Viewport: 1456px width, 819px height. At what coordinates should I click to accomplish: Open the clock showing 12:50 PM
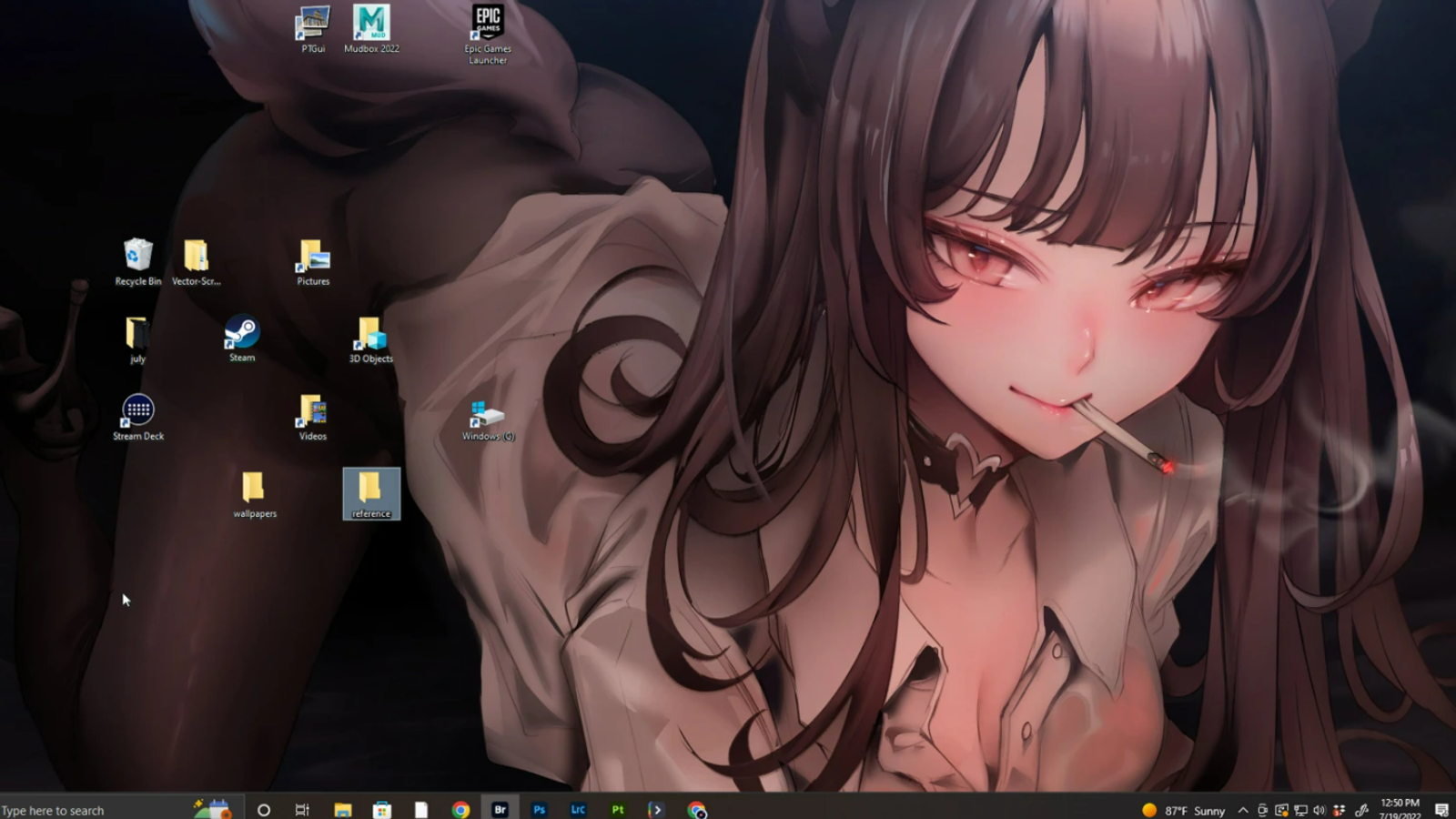(x=1400, y=809)
